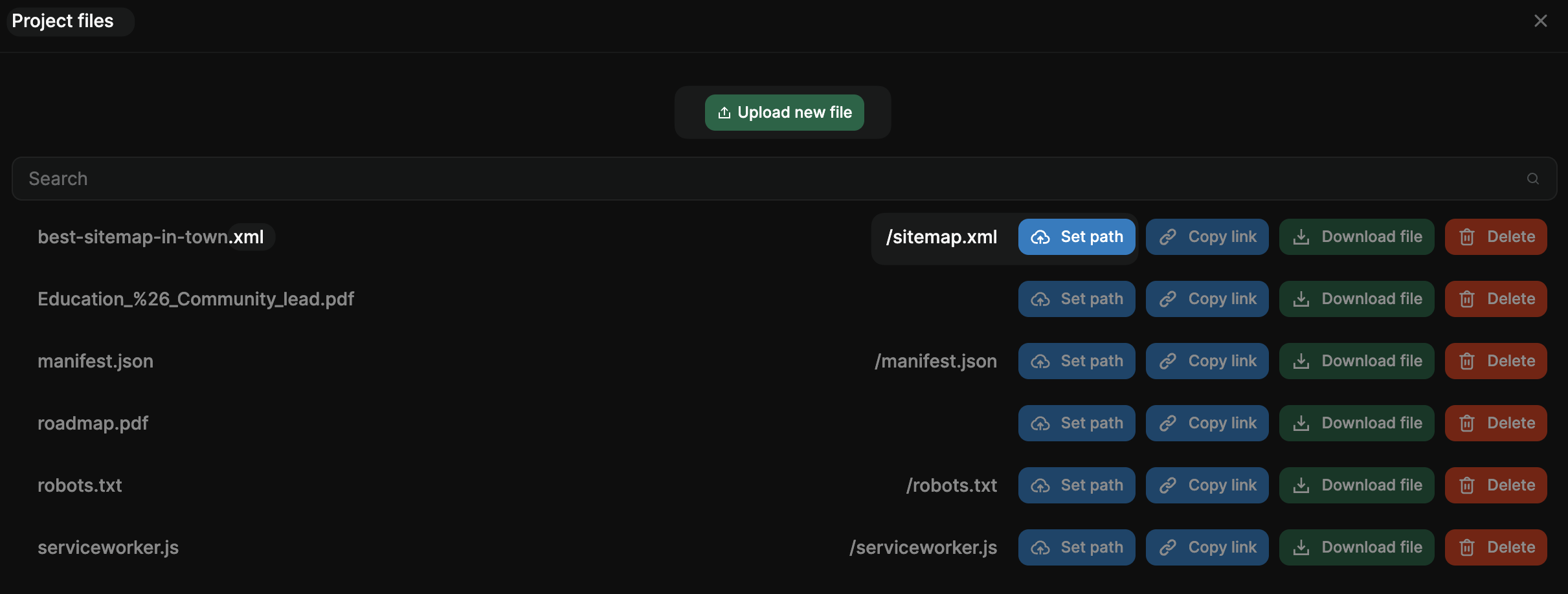Edit the /sitemap.xml path text box
The height and width of the screenshot is (594, 1568).
click(941, 237)
